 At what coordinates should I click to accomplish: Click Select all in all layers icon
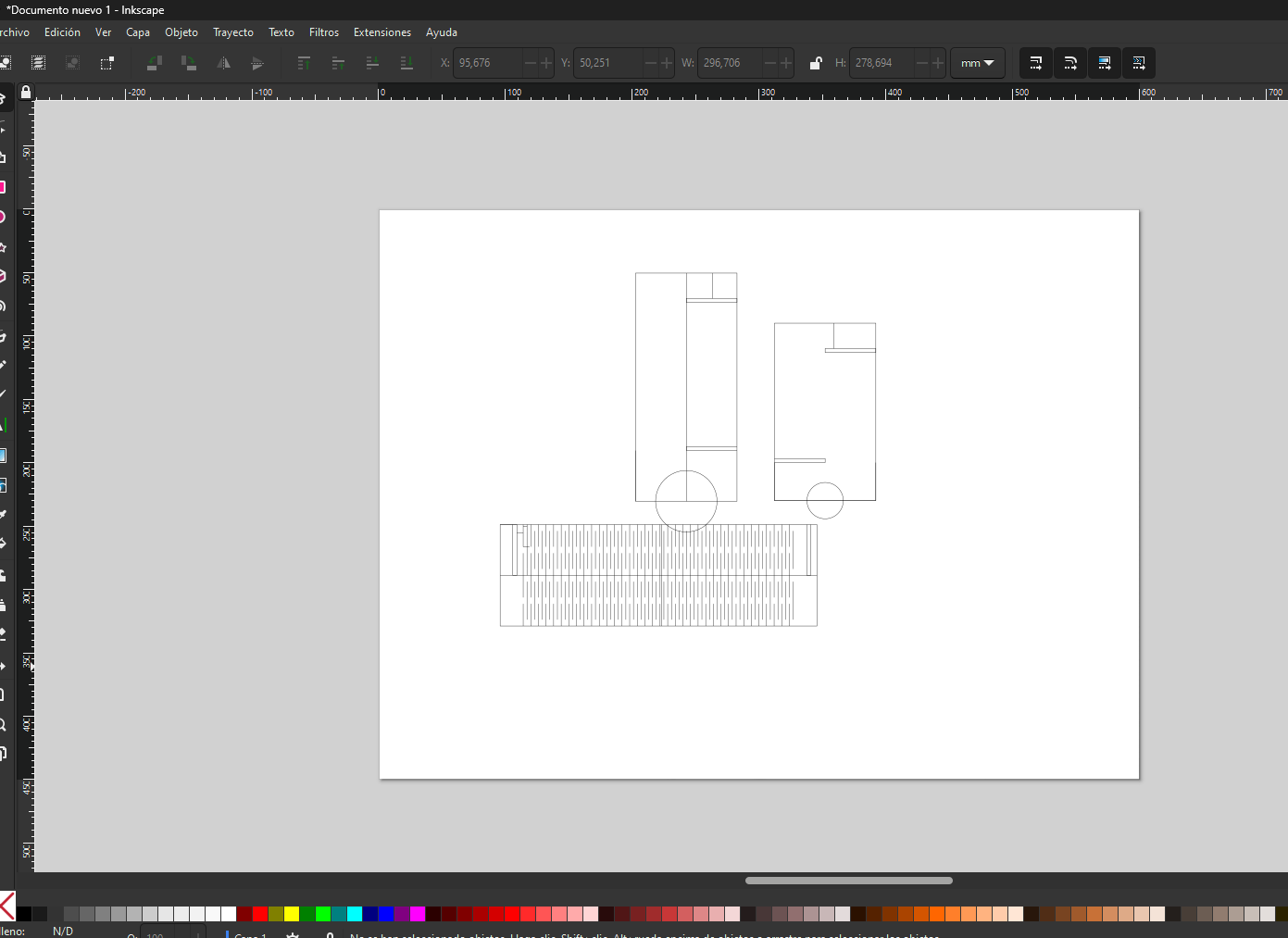coord(38,63)
